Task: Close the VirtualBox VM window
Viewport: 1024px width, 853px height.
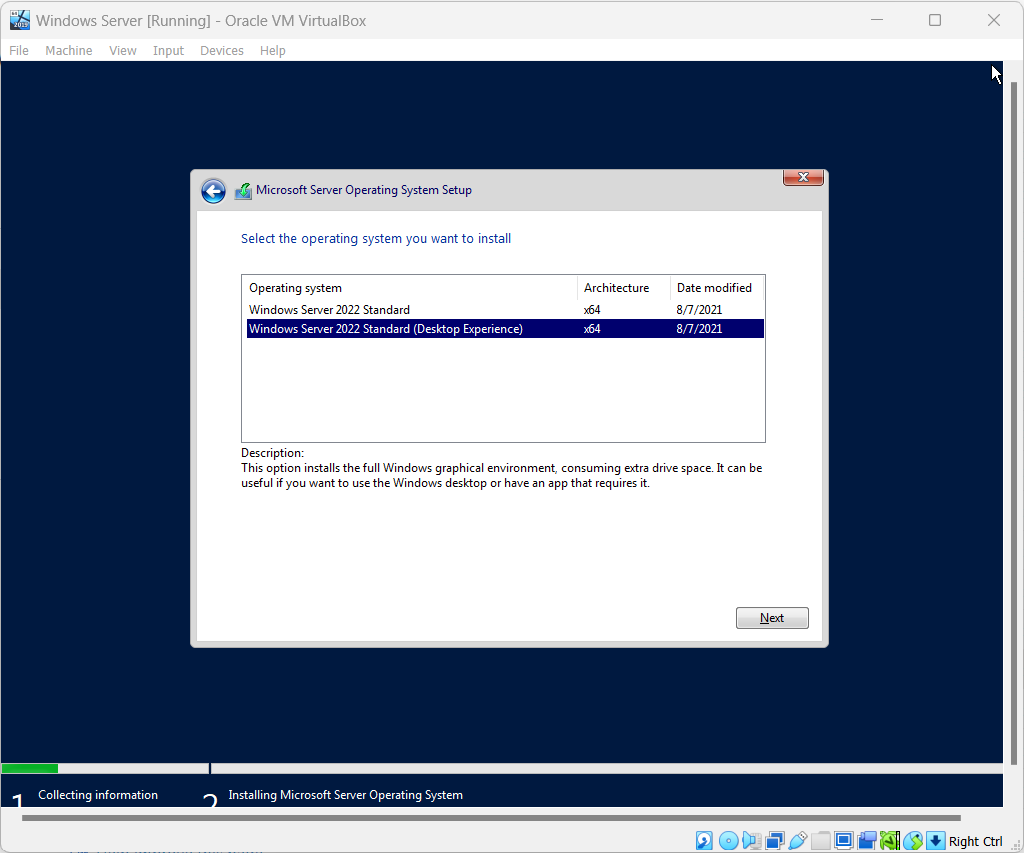Action: (994, 20)
